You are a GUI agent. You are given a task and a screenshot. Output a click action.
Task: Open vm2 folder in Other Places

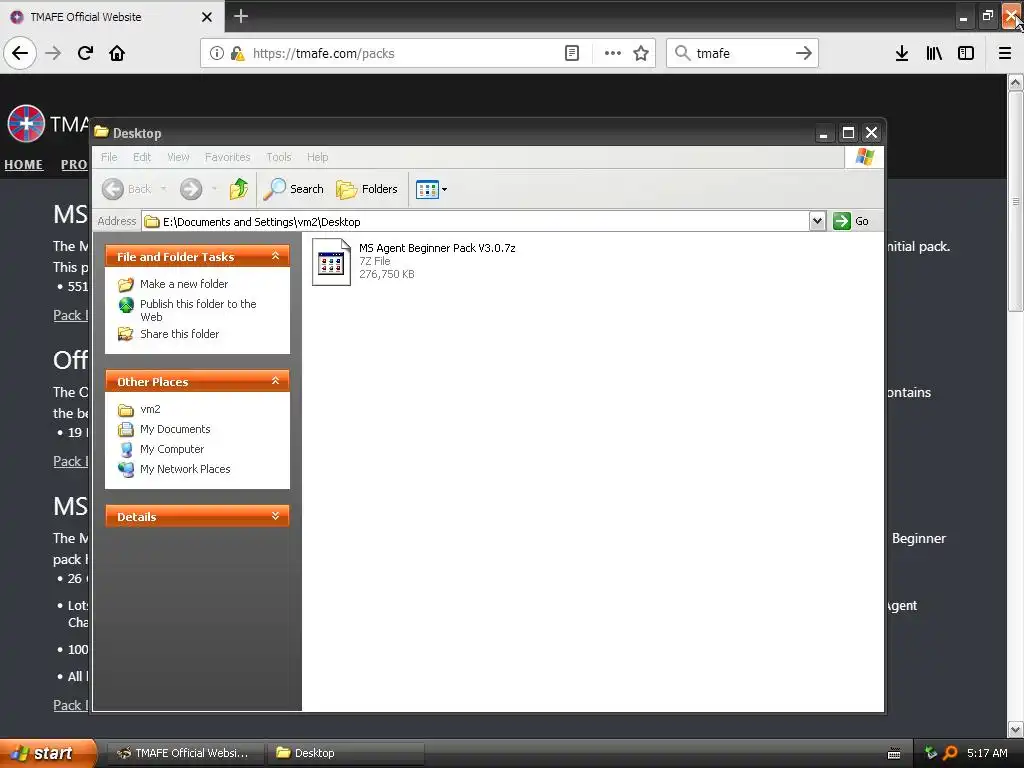pyautogui.click(x=140, y=409)
